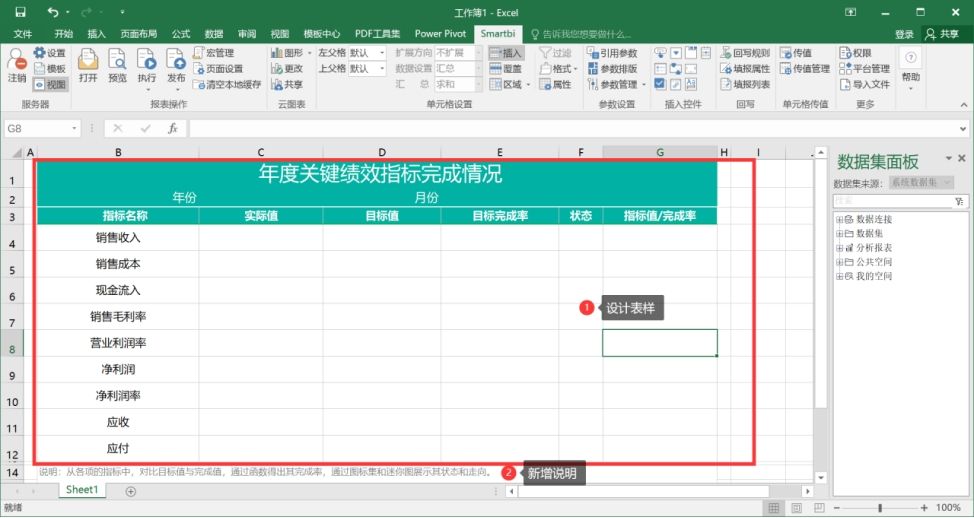Open the 设置 gear settings
This screenshot has height=518, width=974.
[x=49, y=53]
